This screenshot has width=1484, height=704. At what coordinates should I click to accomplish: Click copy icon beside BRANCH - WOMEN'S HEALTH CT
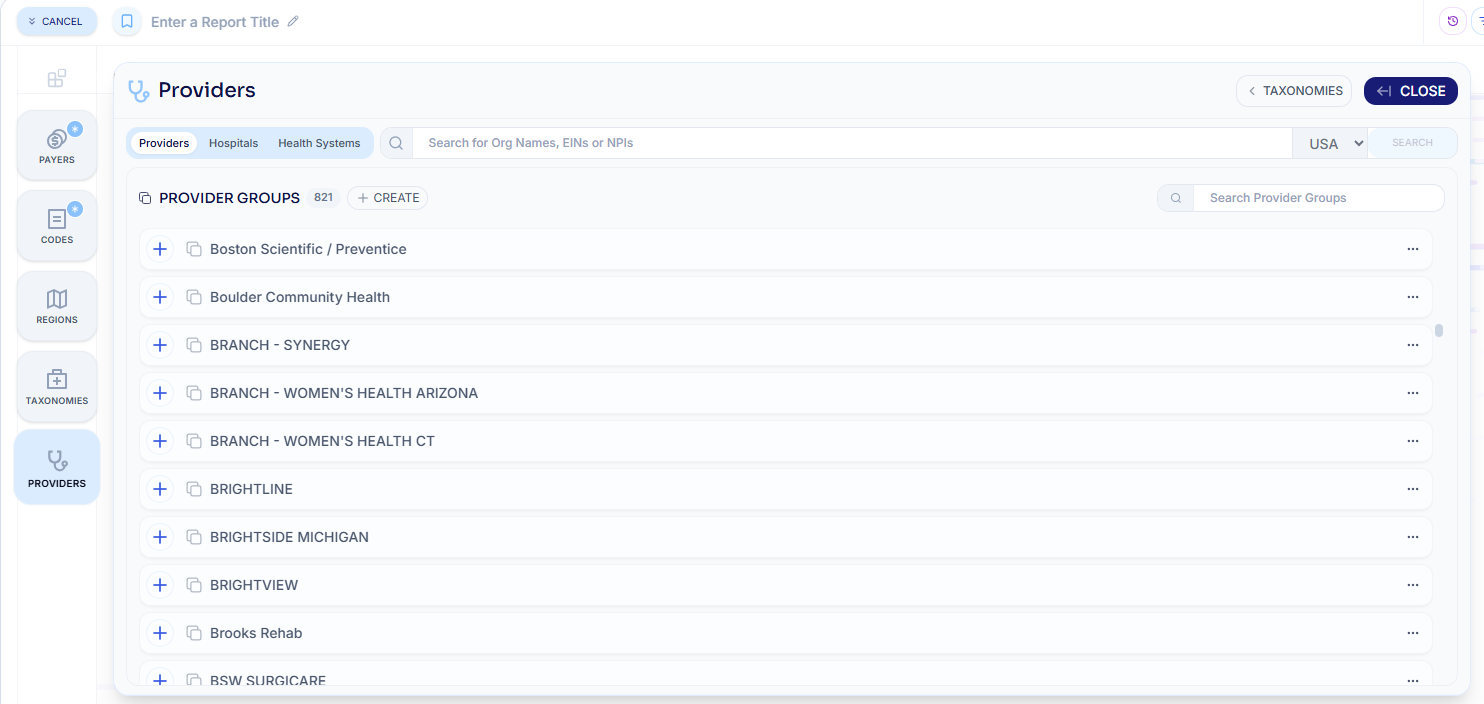coord(194,441)
